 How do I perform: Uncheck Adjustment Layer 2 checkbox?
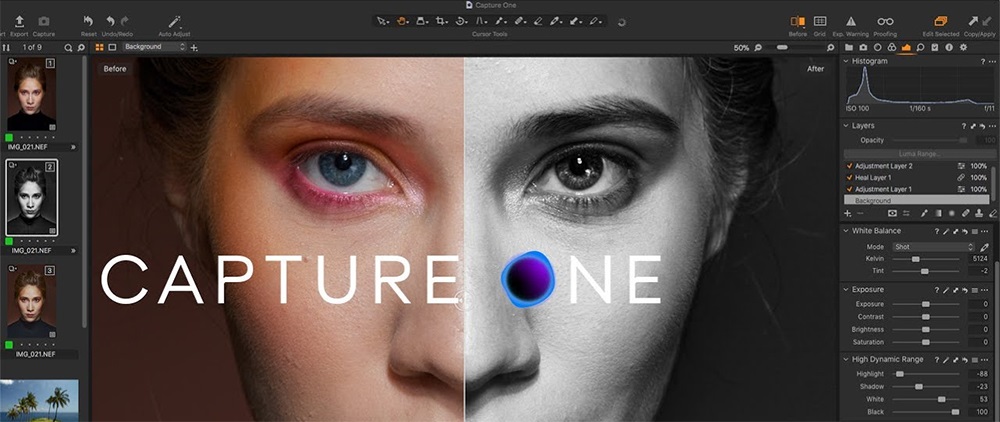(849, 166)
